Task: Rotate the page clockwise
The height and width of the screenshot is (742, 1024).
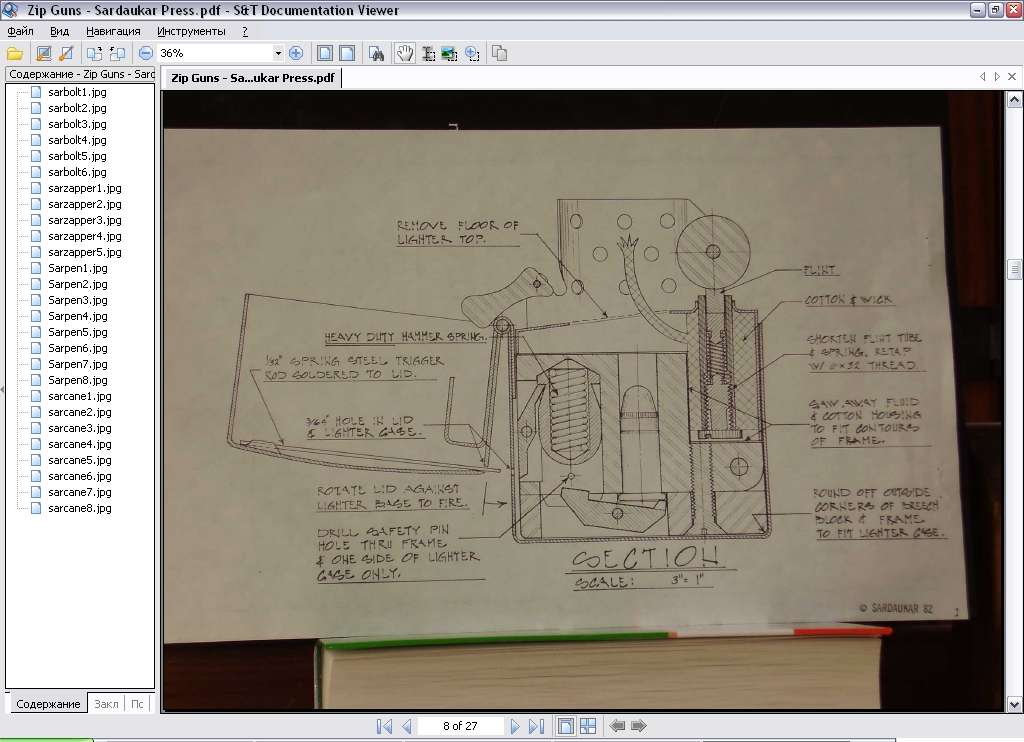Action: [94, 54]
